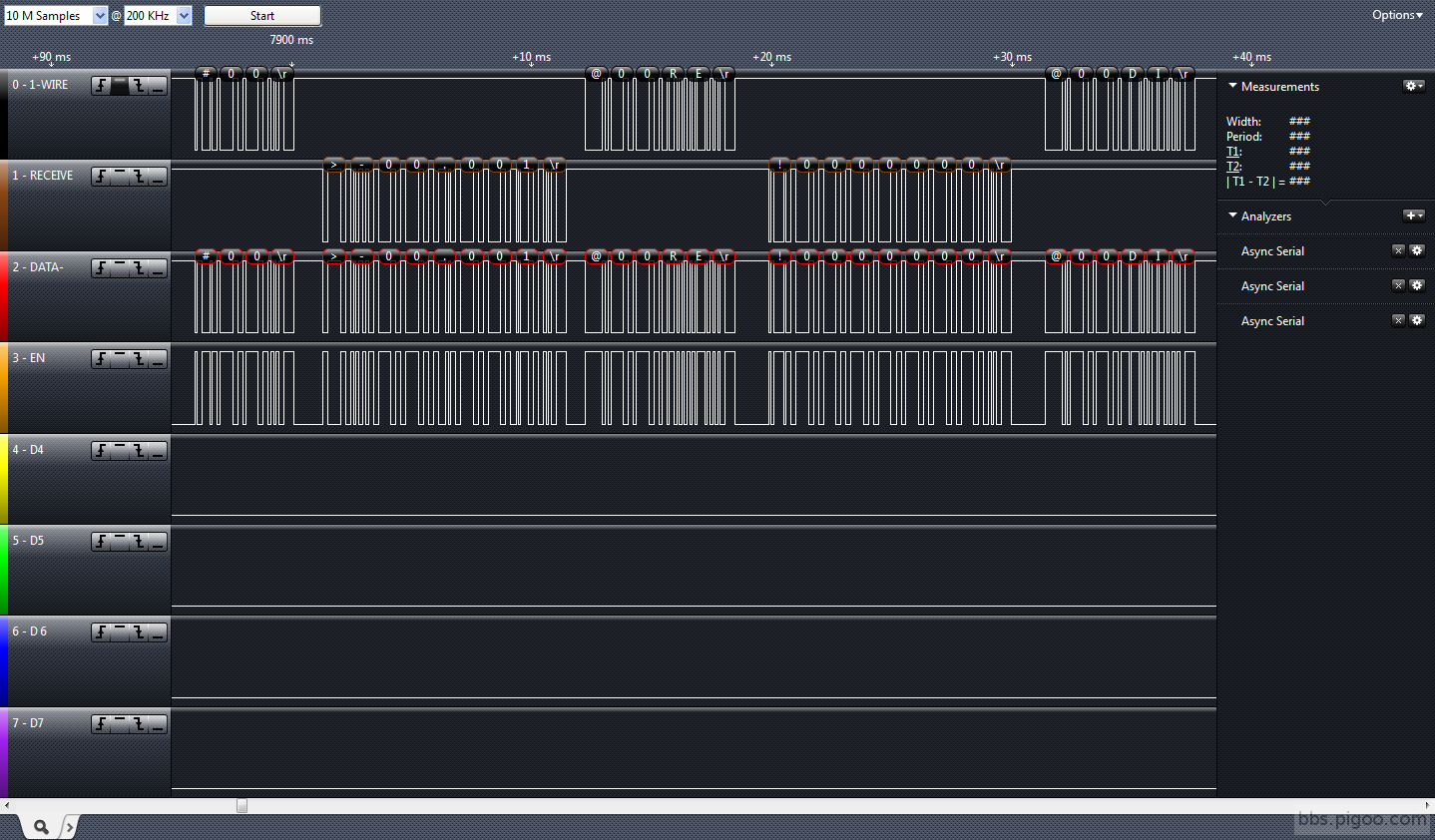Viewport: 1435px width, 840px height.
Task: Open settings of the middle Async Serial analyzer
Action: point(1417,285)
